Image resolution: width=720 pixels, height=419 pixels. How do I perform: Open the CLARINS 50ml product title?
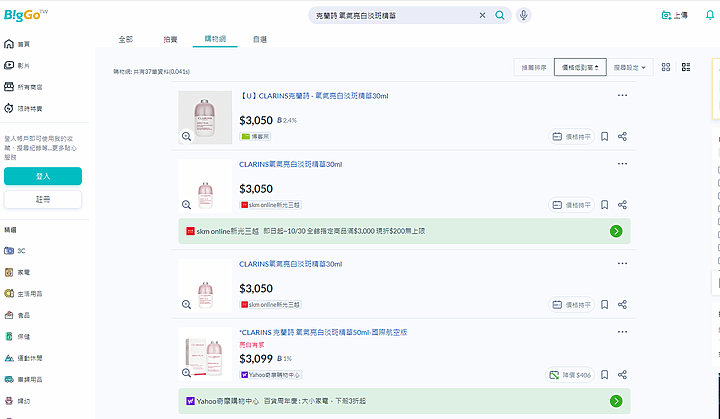pos(323,332)
